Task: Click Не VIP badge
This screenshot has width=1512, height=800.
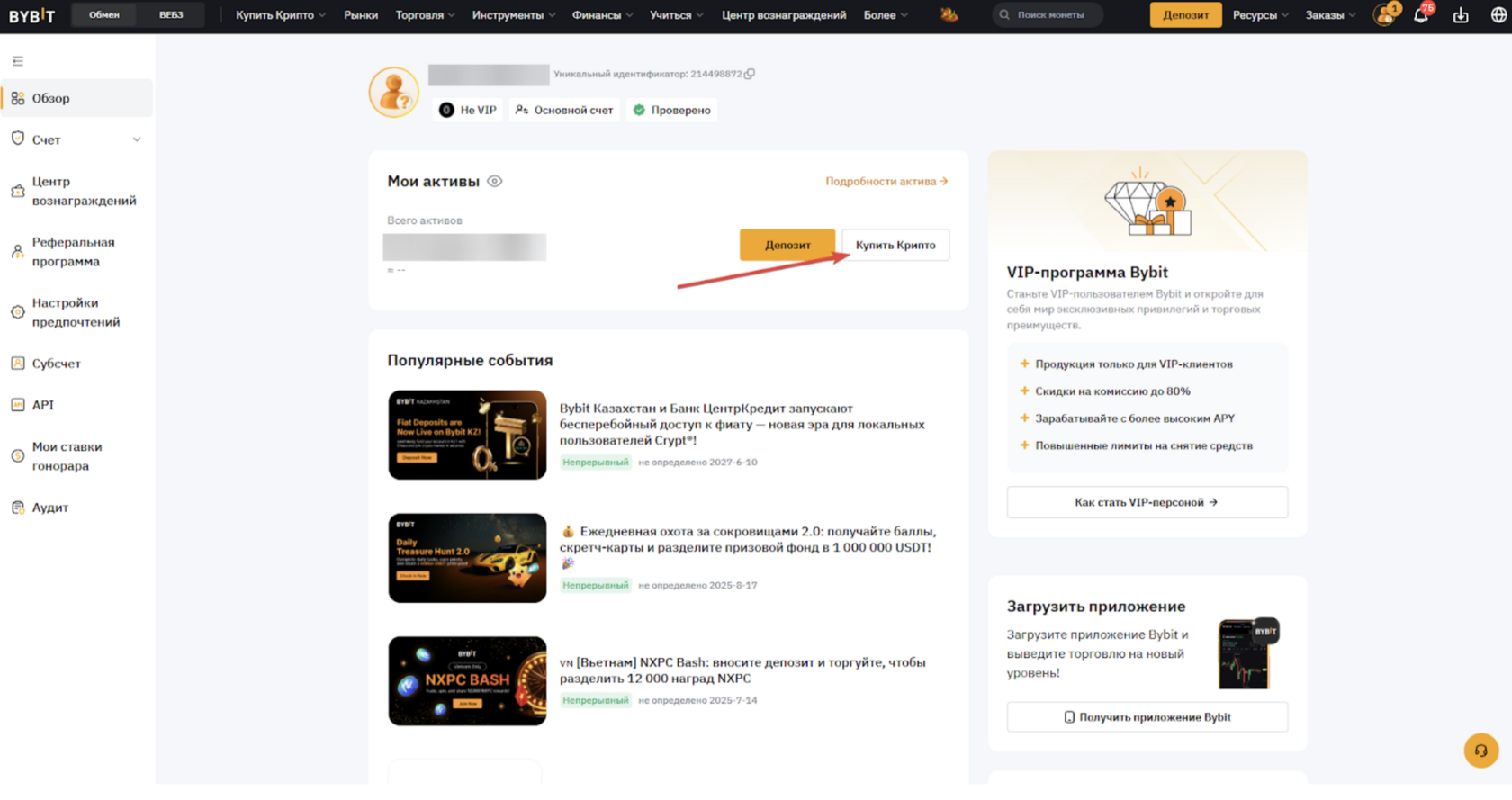Action: [x=468, y=110]
